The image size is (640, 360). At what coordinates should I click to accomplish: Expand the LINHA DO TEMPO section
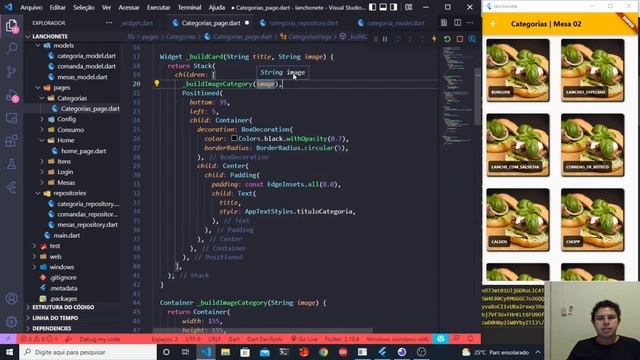pyautogui.click(x=55, y=318)
